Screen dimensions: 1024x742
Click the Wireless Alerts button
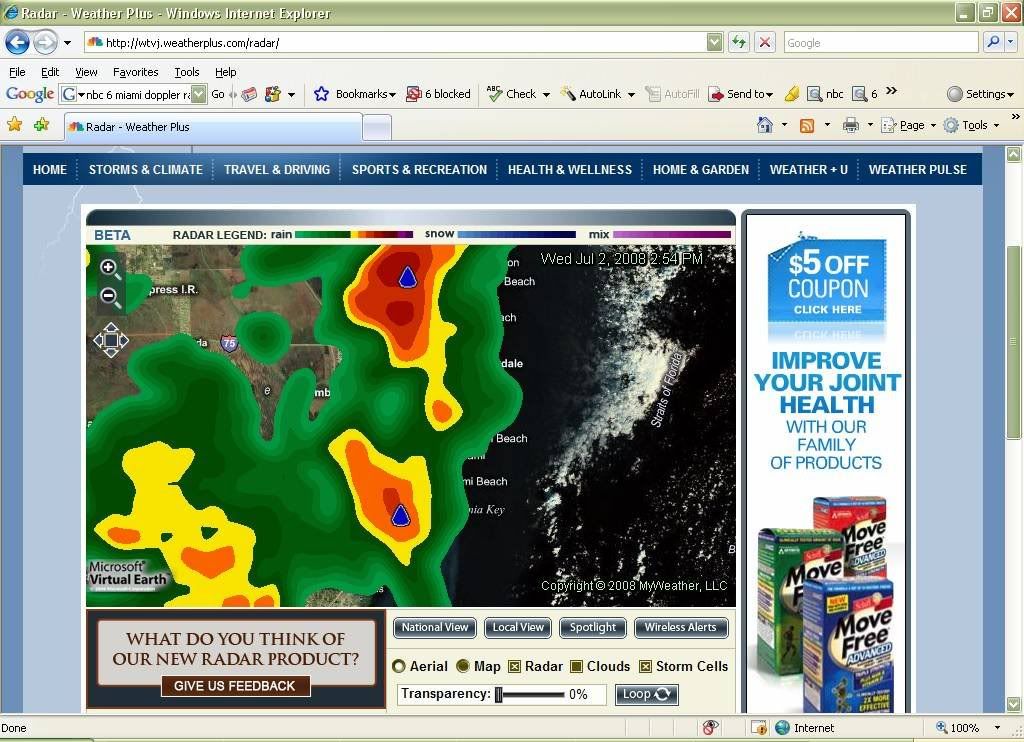pos(680,628)
